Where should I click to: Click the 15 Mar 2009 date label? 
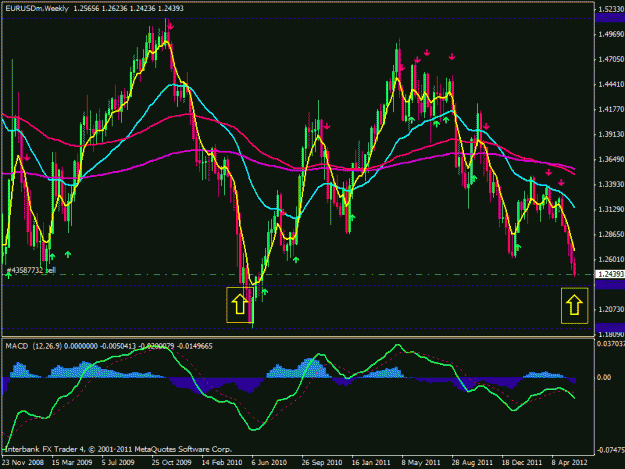click(72, 463)
